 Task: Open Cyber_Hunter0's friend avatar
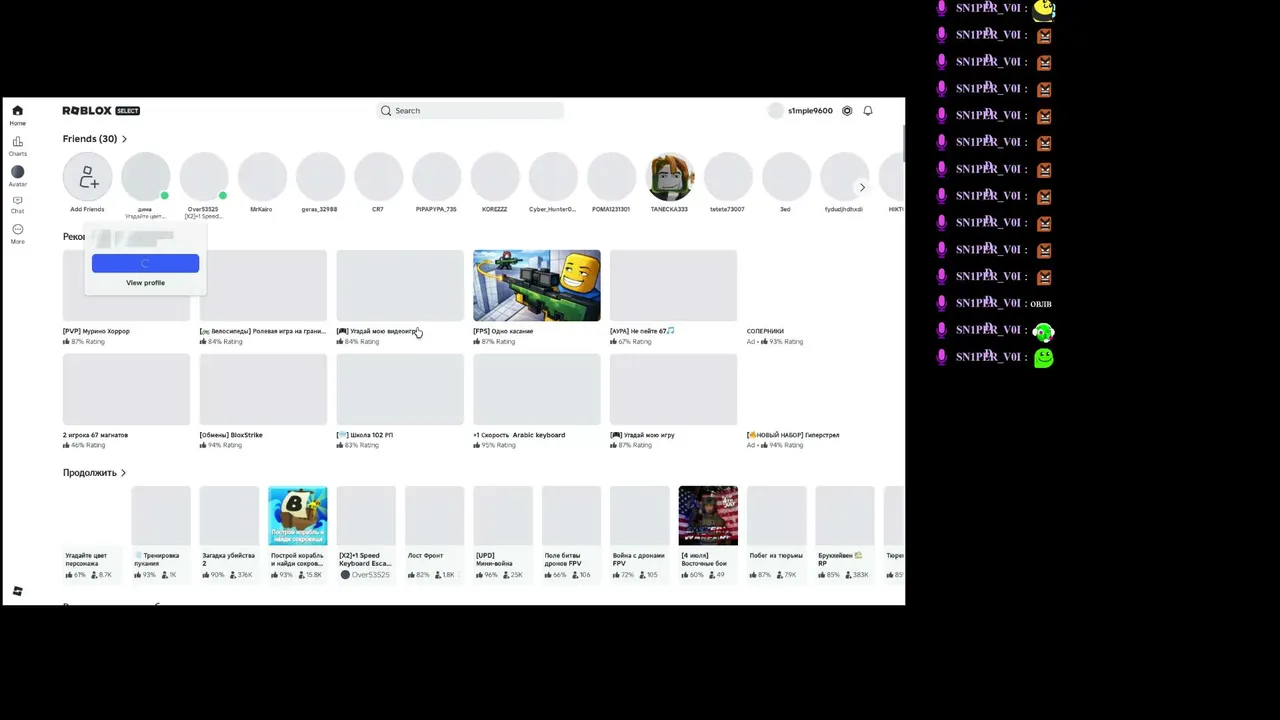pyautogui.click(x=553, y=178)
